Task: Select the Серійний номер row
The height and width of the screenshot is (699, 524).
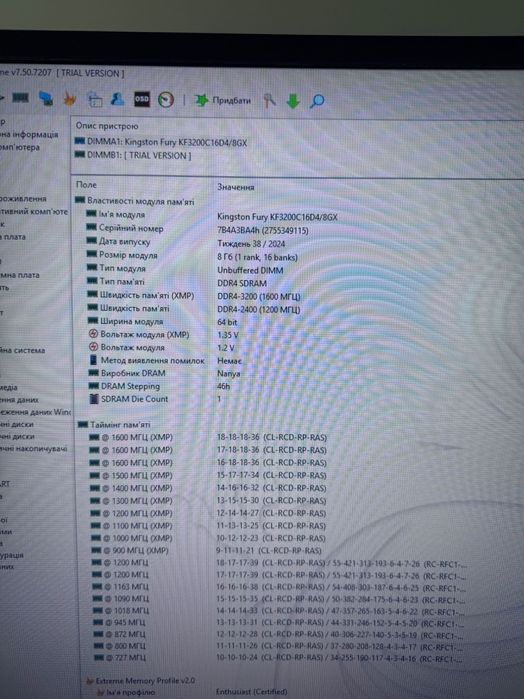Action: 197,229
